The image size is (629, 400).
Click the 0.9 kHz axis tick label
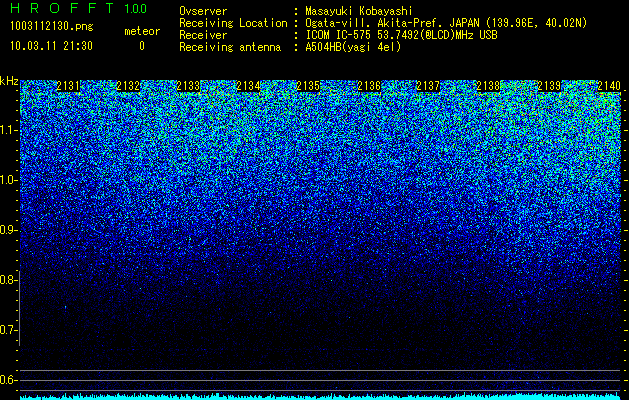tap(7, 230)
